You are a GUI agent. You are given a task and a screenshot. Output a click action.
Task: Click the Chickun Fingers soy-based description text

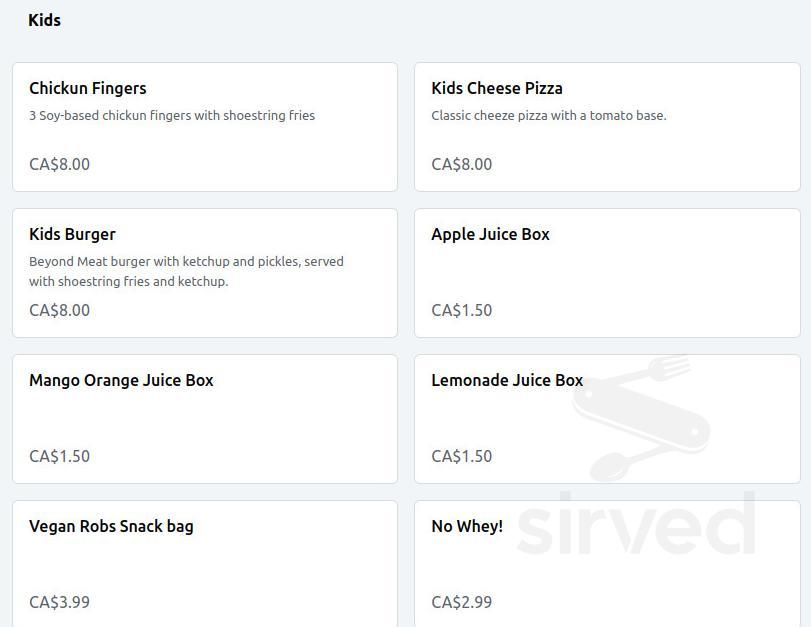click(172, 115)
